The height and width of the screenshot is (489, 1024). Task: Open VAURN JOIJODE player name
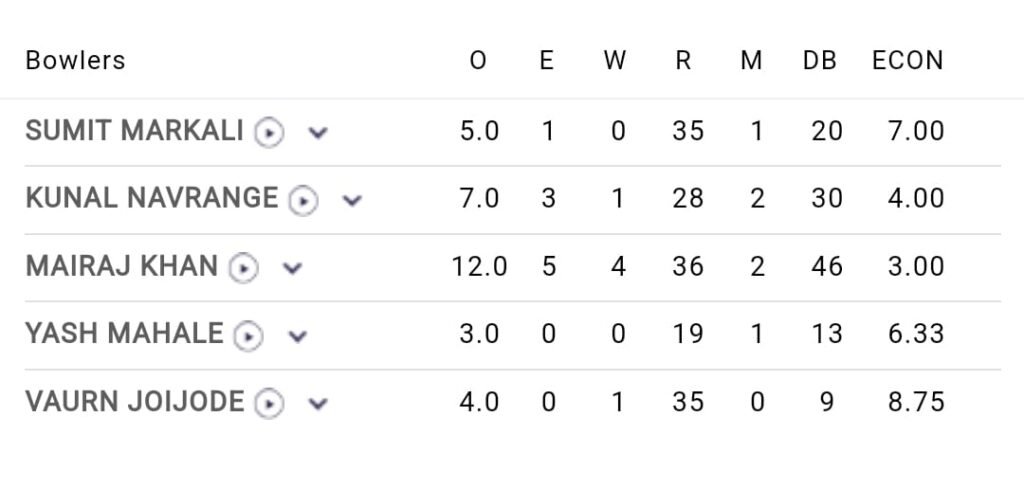134,402
